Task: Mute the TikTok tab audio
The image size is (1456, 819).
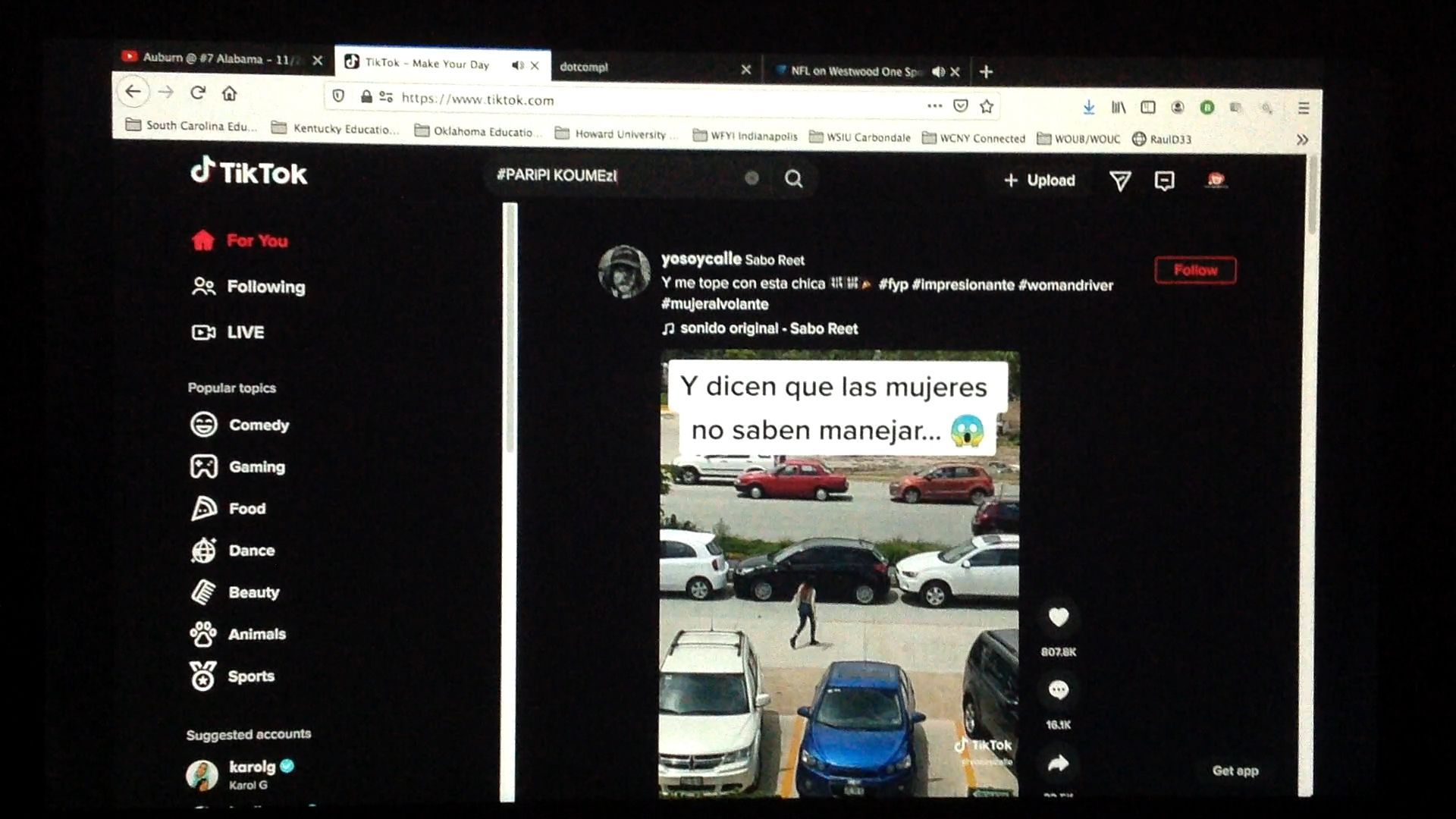Action: [x=517, y=65]
